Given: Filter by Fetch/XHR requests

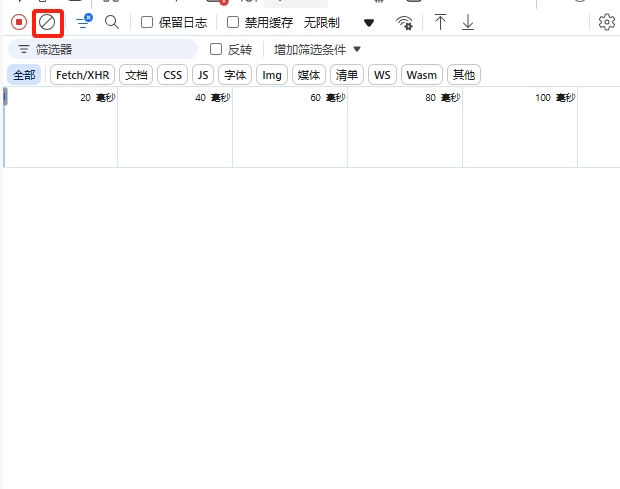Looking at the screenshot, I should coord(82,75).
